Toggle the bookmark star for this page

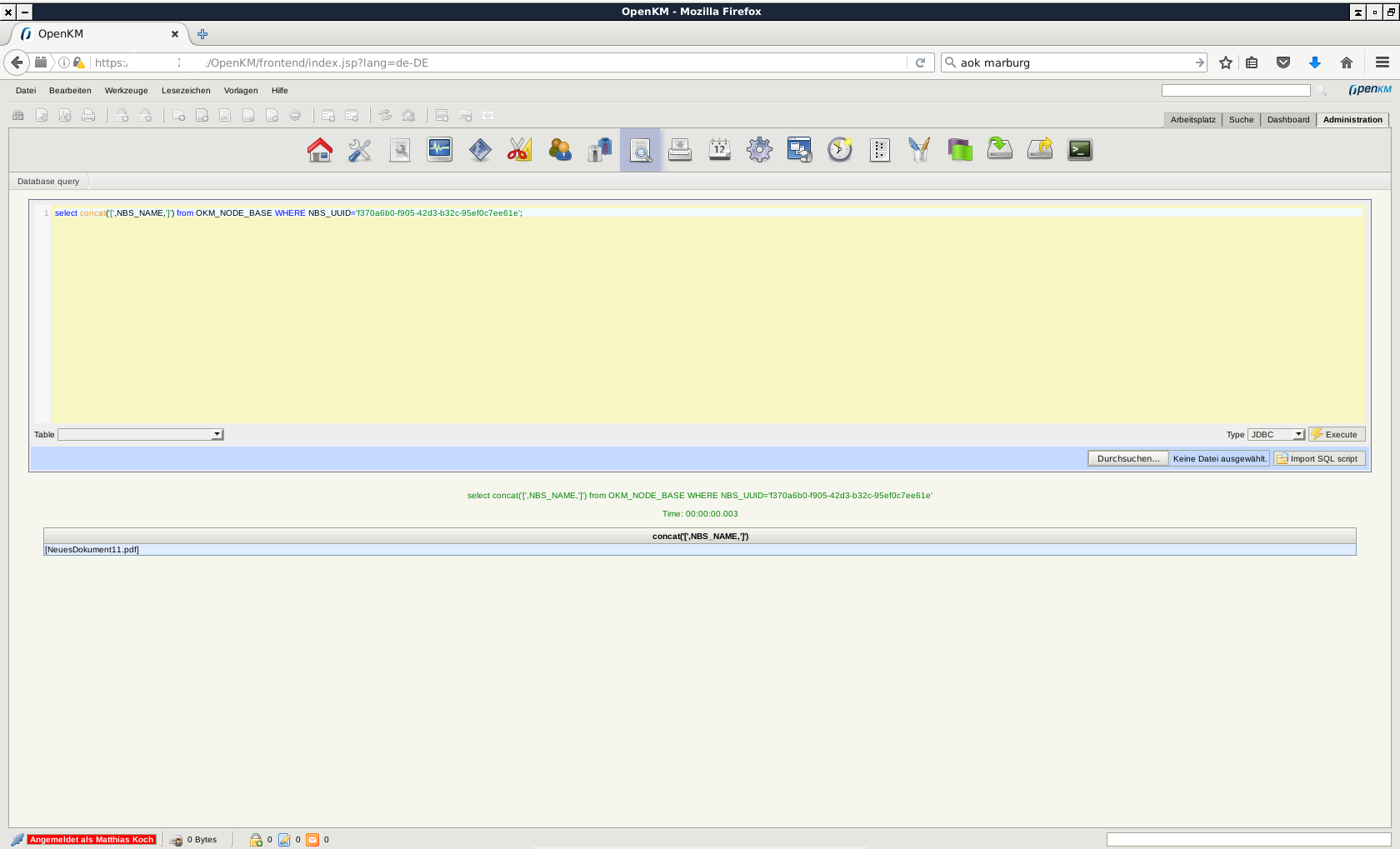pyautogui.click(x=1225, y=62)
